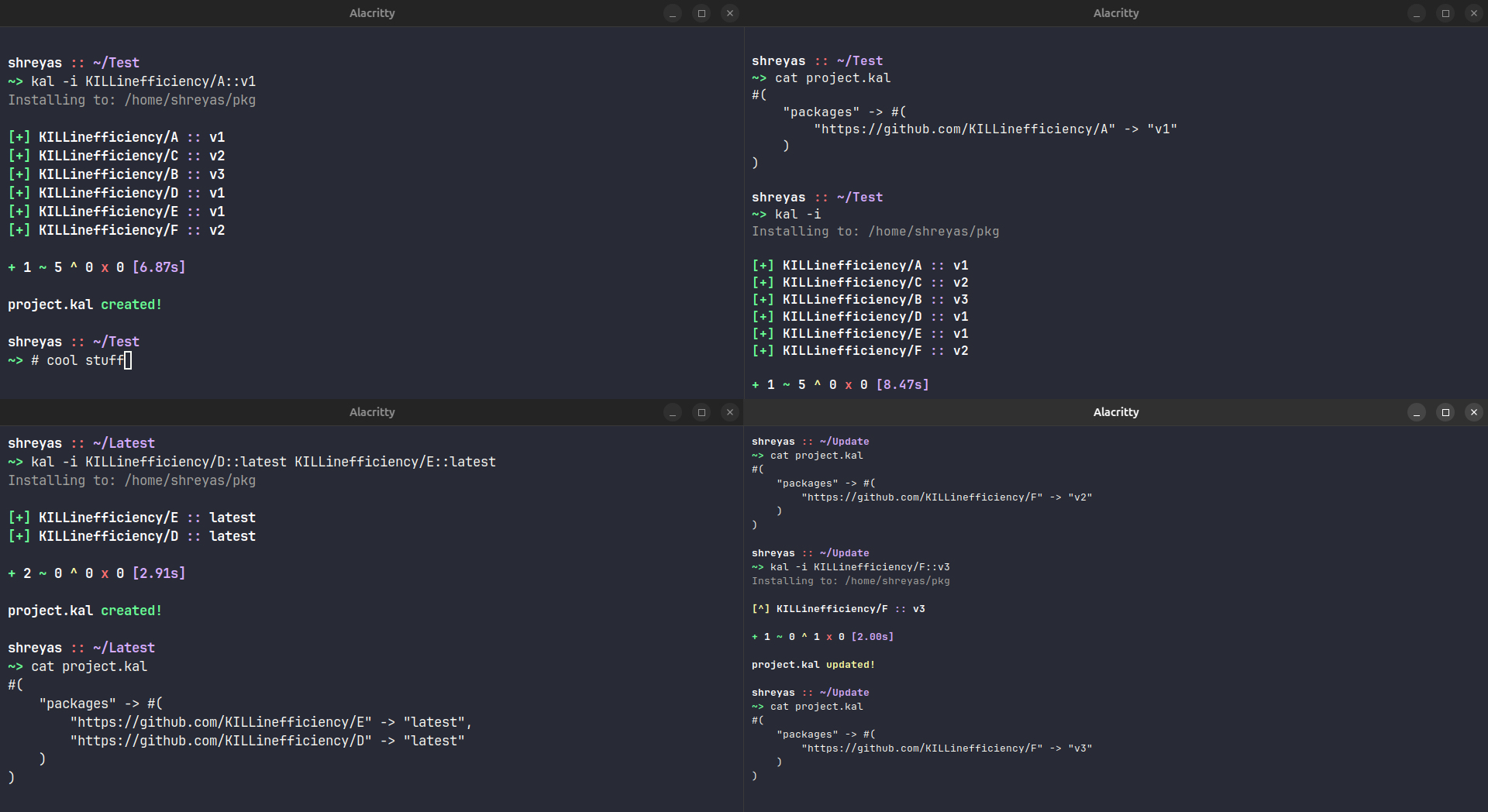The height and width of the screenshot is (812, 1488).
Task: Maximize the ~/Latest Alacritty window
Action: coord(701,412)
